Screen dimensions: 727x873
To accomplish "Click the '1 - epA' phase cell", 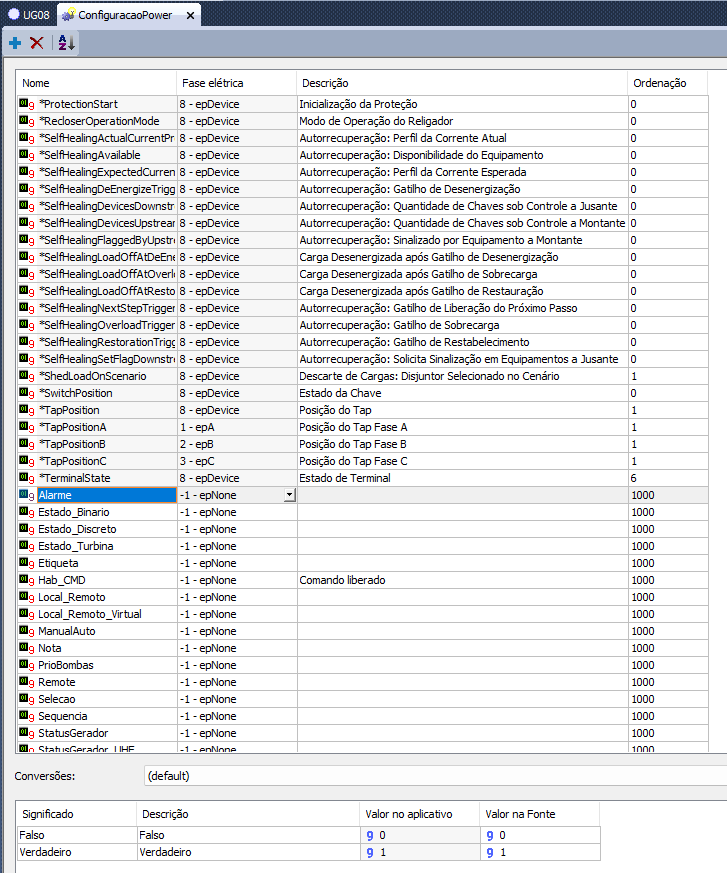I will point(237,427).
